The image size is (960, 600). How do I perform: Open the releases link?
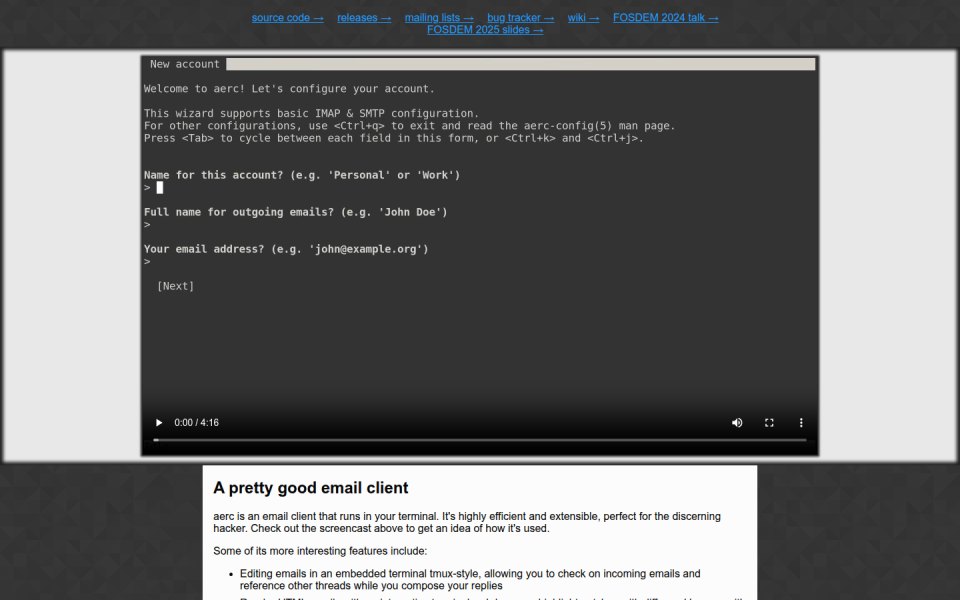tap(364, 18)
